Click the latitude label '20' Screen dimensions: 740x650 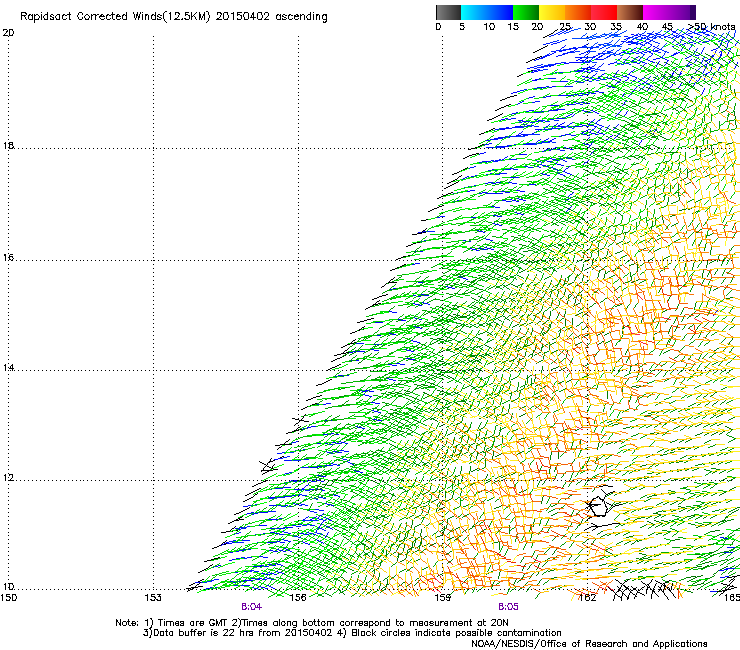click(x=8, y=33)
